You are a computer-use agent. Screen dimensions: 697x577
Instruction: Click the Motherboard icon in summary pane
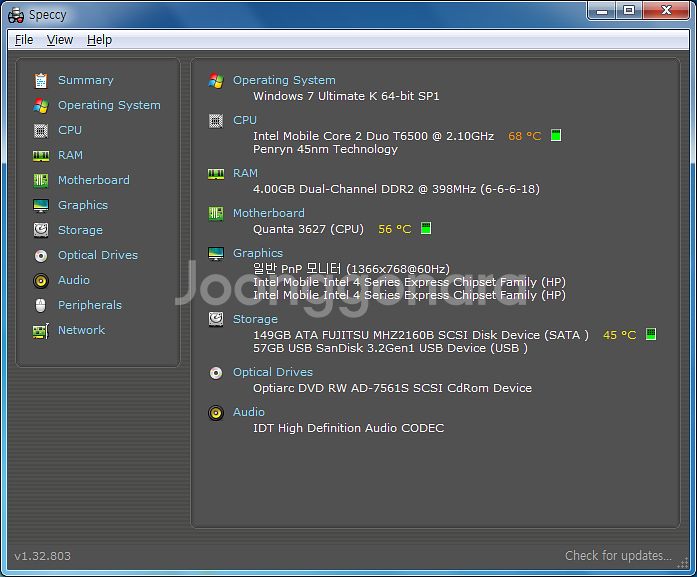(216, 214)
